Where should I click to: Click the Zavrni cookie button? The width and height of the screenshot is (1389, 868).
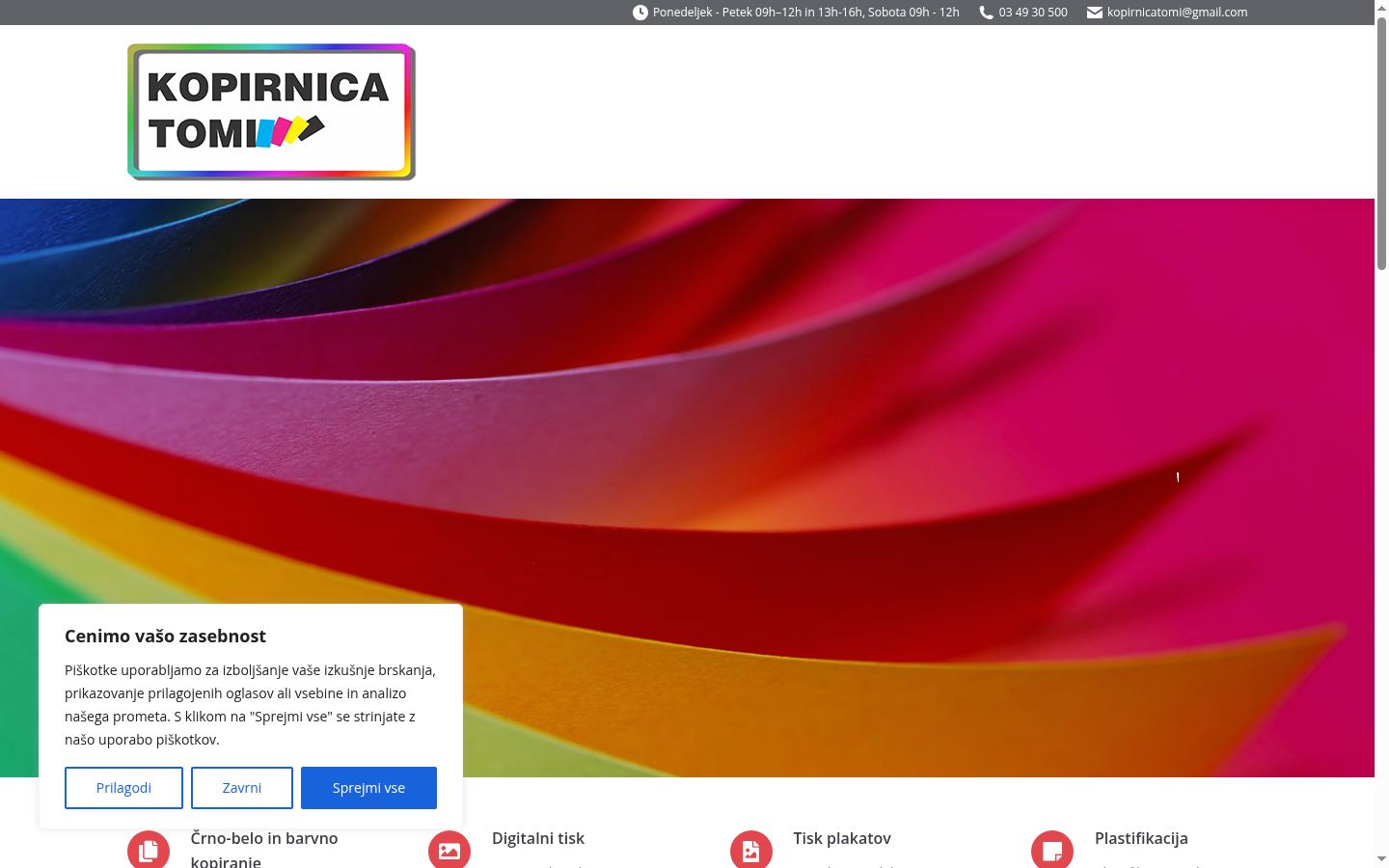(x=242, y=788)
